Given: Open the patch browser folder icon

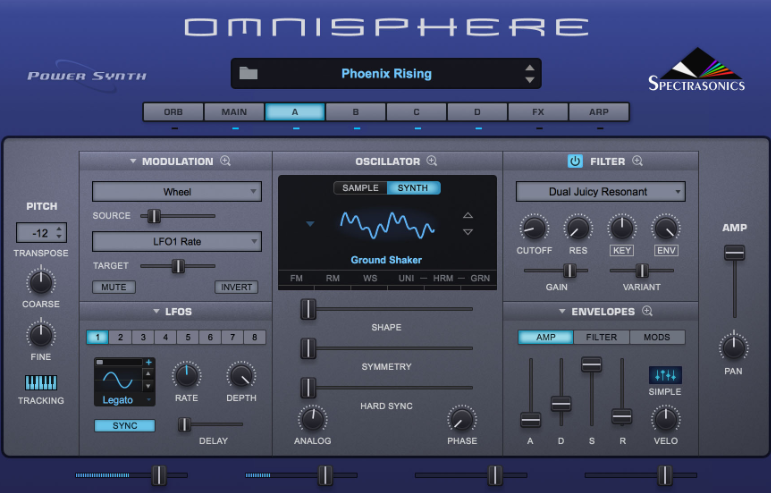Looking at the screenshot, I should tap(249, 73).
